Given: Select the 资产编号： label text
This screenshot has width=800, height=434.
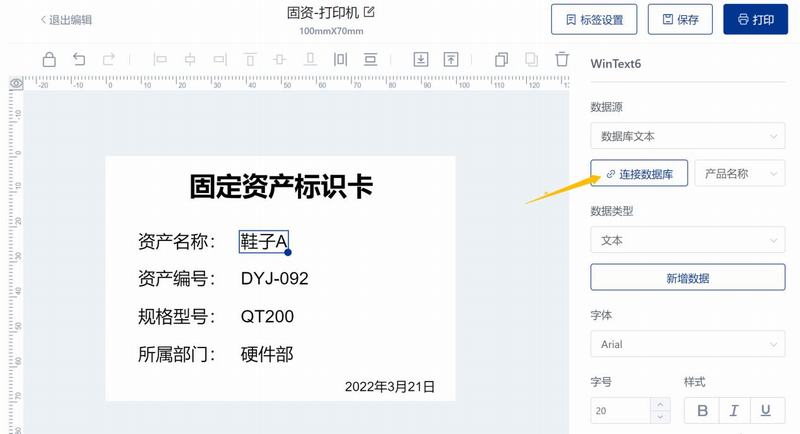Looking at the screenshot, I should click(177, 278).
